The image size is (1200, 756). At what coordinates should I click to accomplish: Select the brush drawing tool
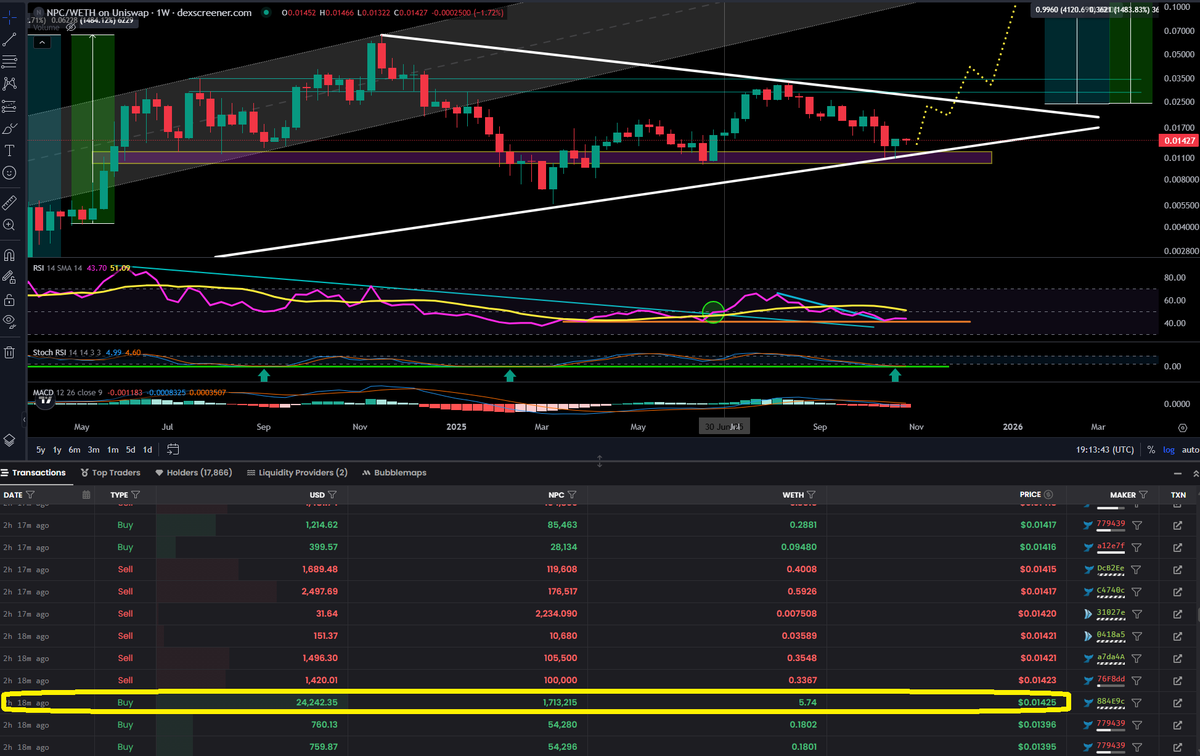click(9, 126)
